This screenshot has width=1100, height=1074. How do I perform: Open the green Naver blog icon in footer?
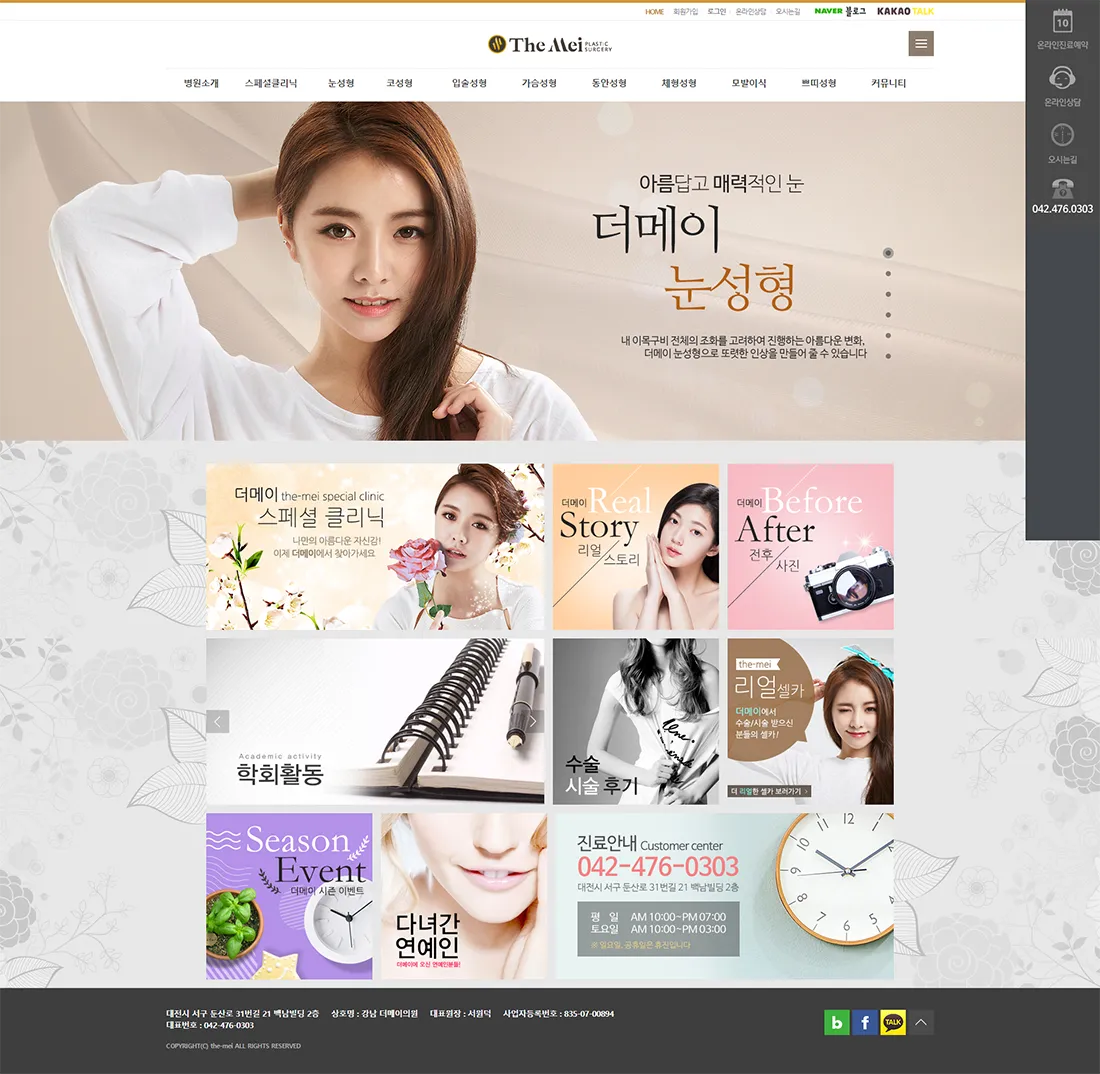(x=836, y=1022)
